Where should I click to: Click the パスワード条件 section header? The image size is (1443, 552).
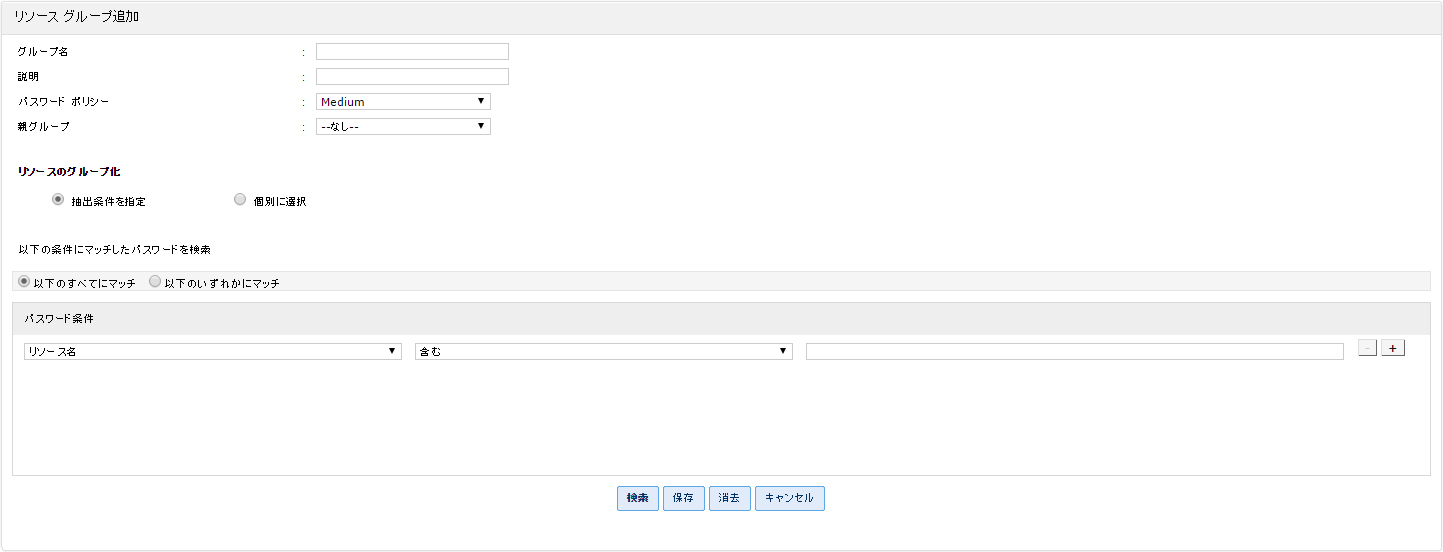pyautogui.click(x=59, y=318)
